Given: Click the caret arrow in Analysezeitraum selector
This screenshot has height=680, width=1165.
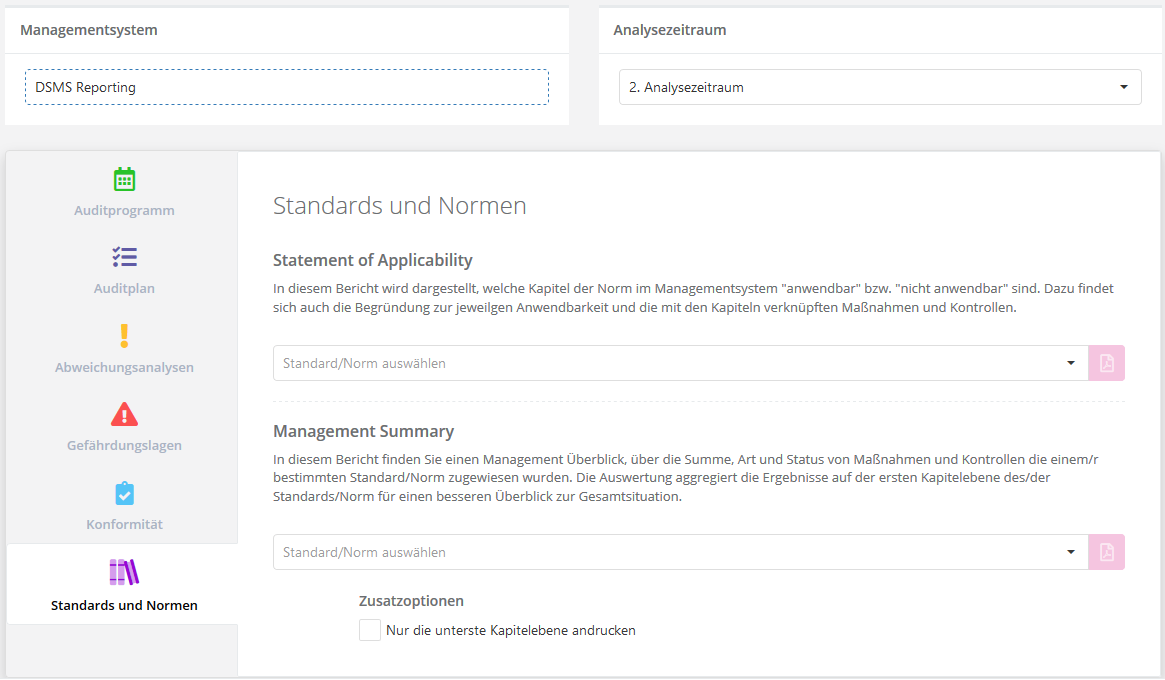Looking at the screenshot, I should tap(1123, 87).
